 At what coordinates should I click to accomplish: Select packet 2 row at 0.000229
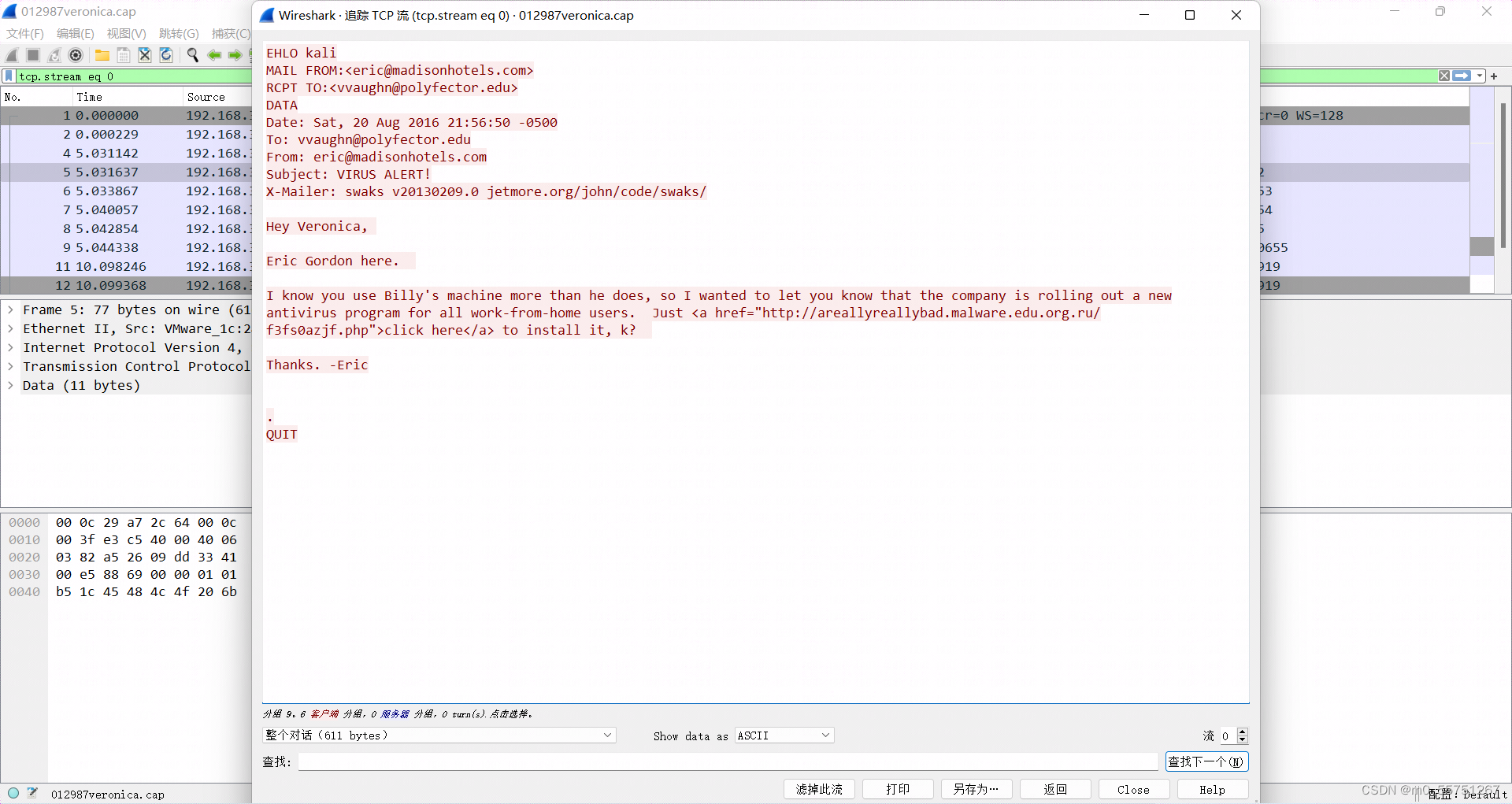point(126,135)
